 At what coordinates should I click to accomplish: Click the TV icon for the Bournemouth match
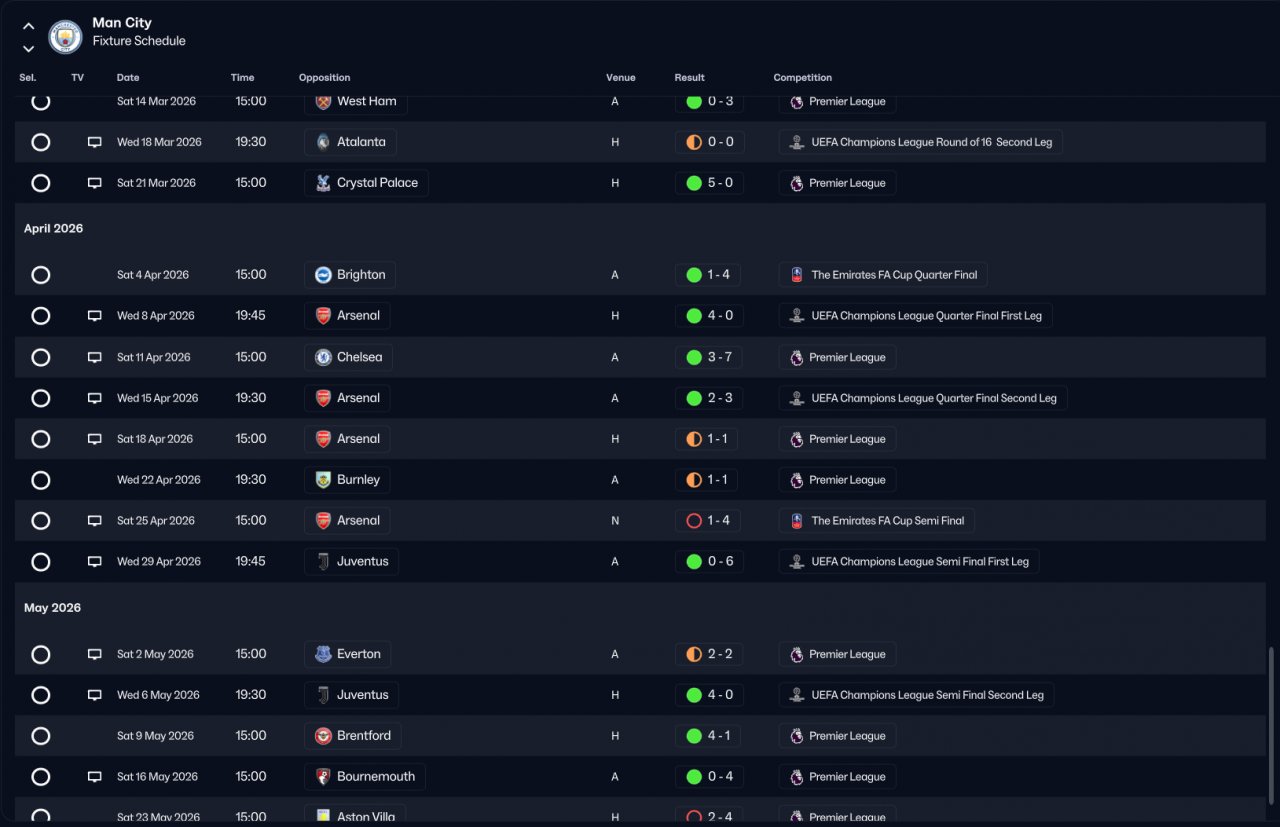(95, 777)
